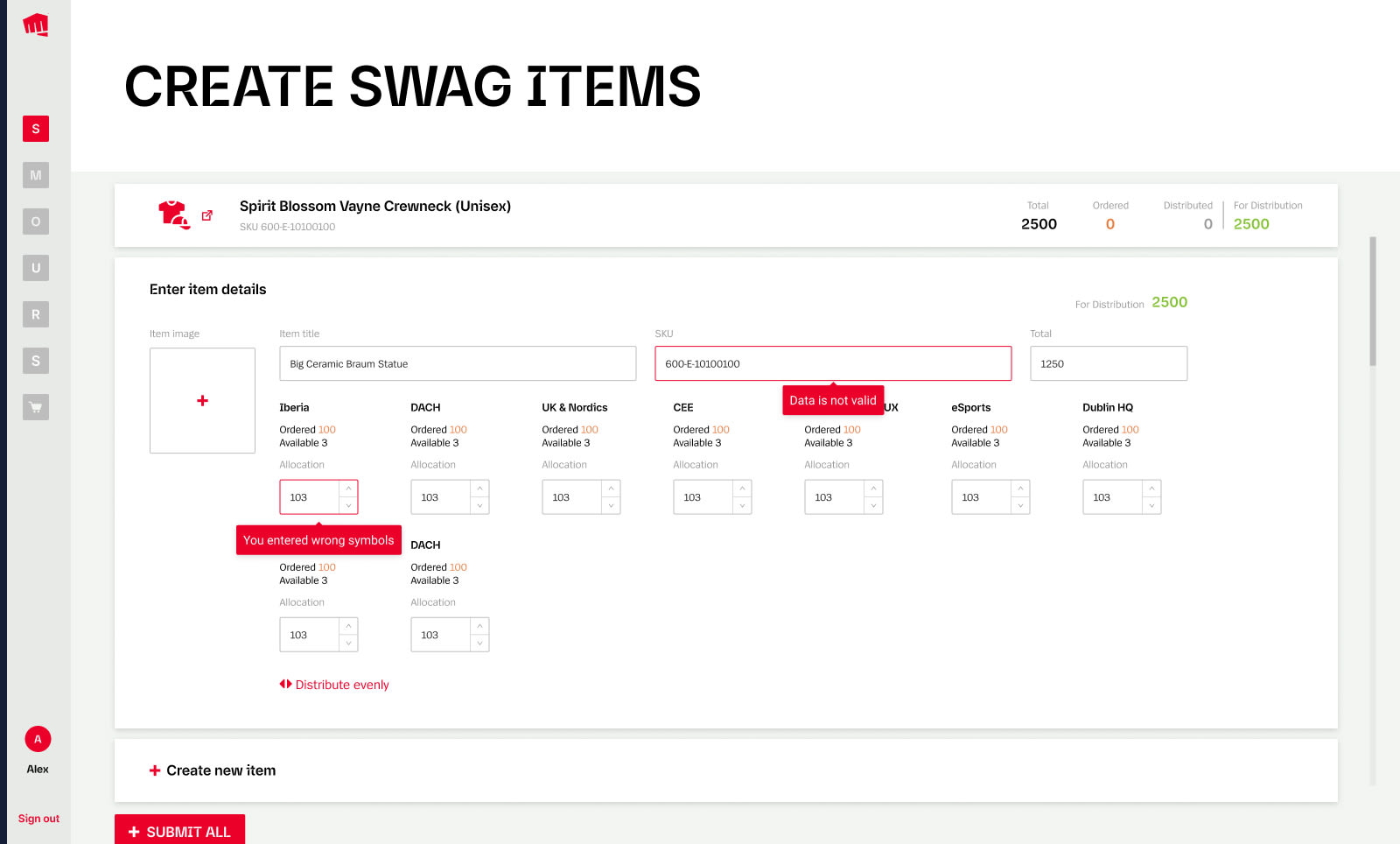The width and height of the screenshot is (1400, 844).
Task: Click Available 3 under eSports
Action: (976, 443)
